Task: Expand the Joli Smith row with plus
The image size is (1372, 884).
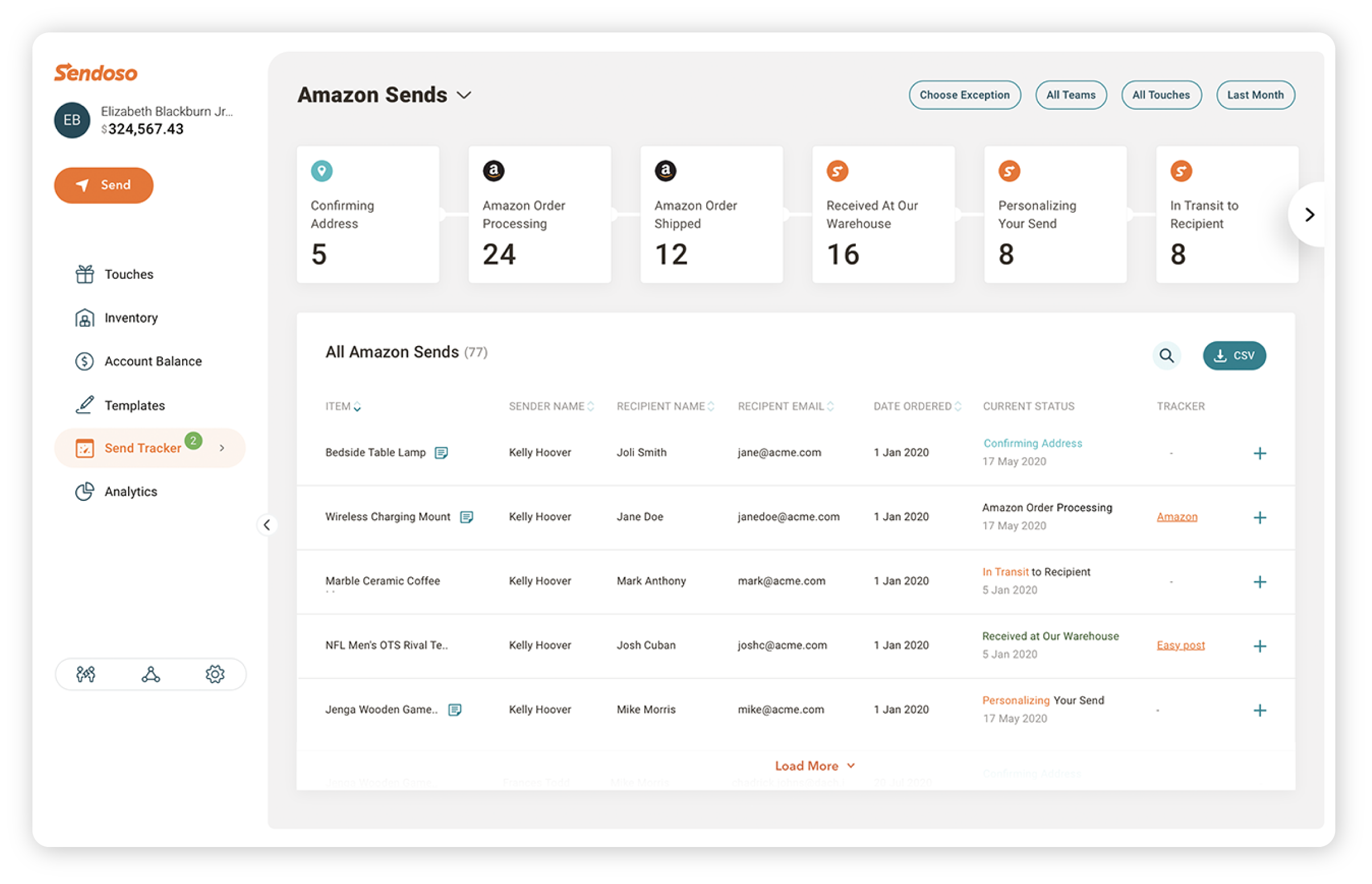Action: pyautogui.click(x=1259, y=454)
